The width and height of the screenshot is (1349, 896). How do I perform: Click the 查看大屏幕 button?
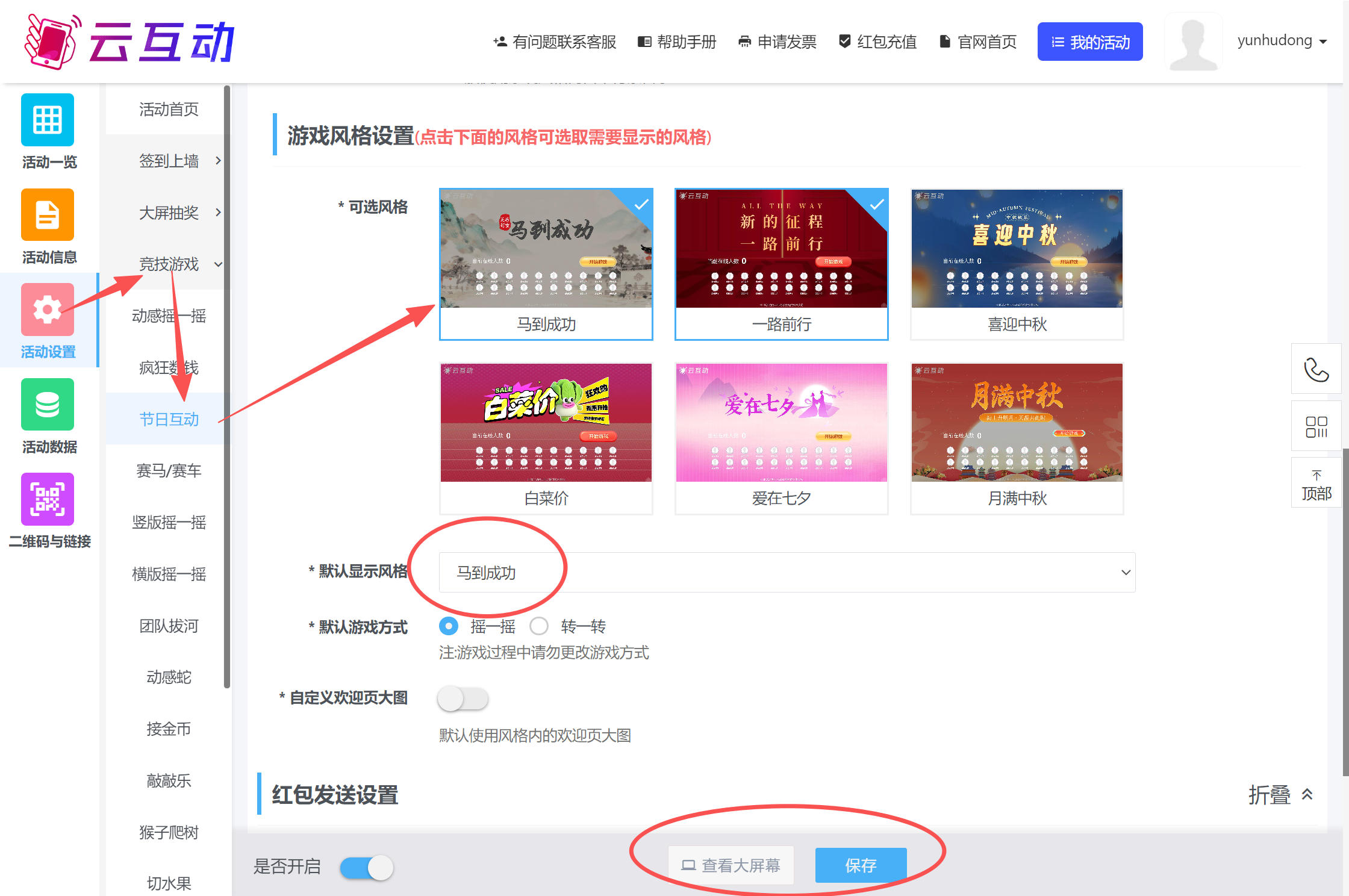[731, 865]
